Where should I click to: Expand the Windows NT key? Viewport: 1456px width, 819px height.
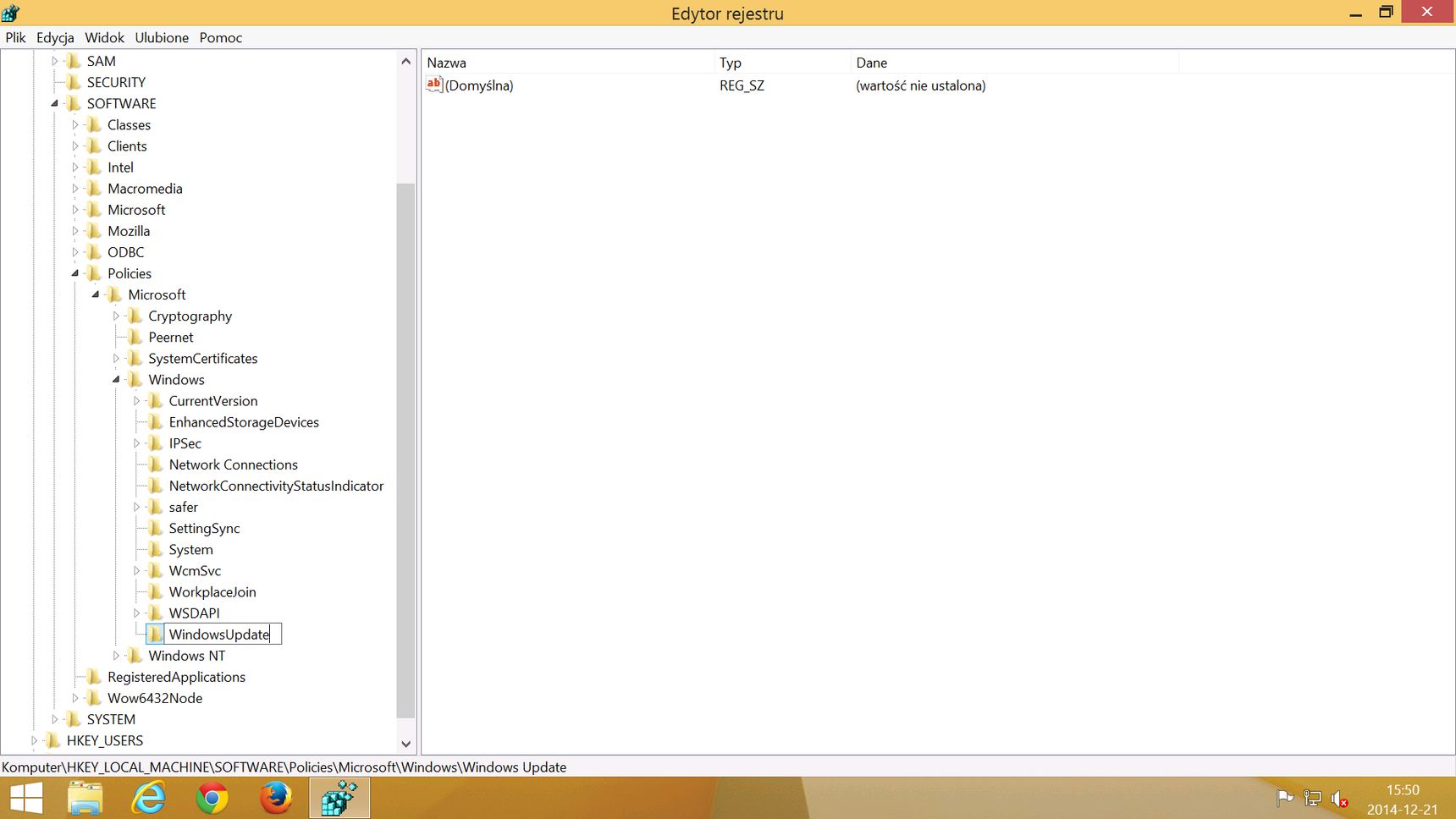tap(116, 655)
